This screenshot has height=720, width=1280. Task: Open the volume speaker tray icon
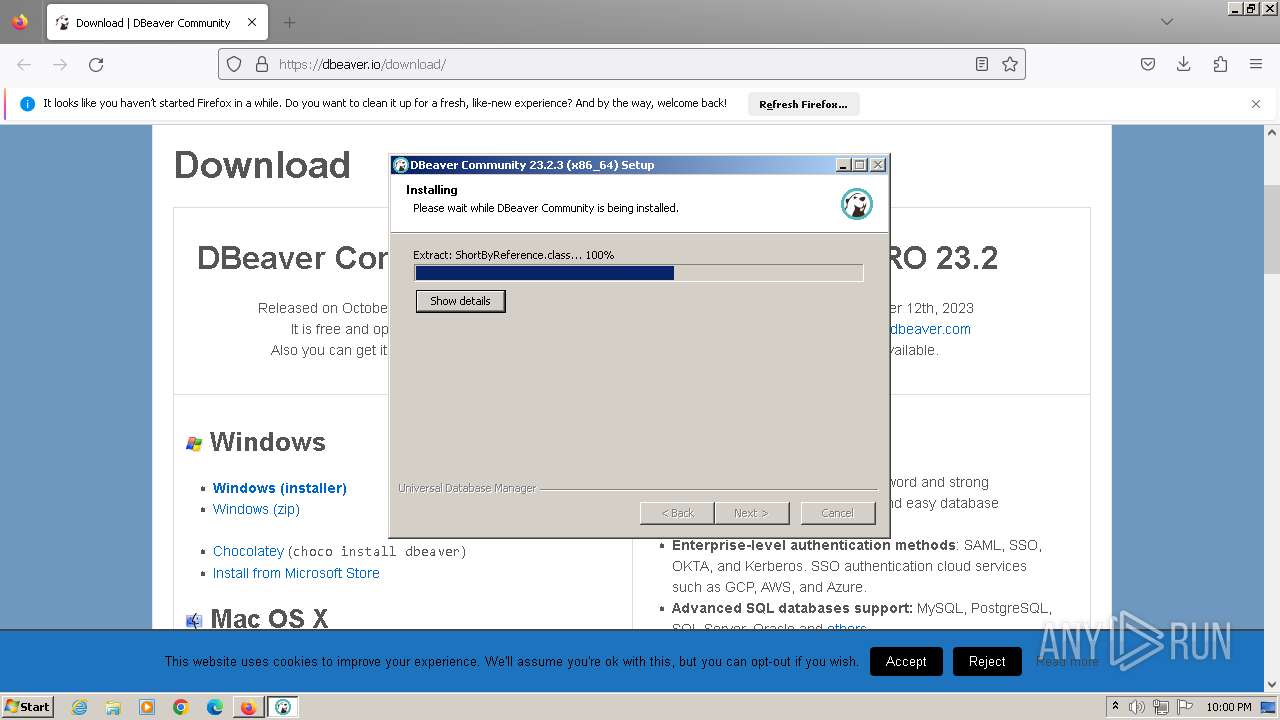tap(1137, 707)
